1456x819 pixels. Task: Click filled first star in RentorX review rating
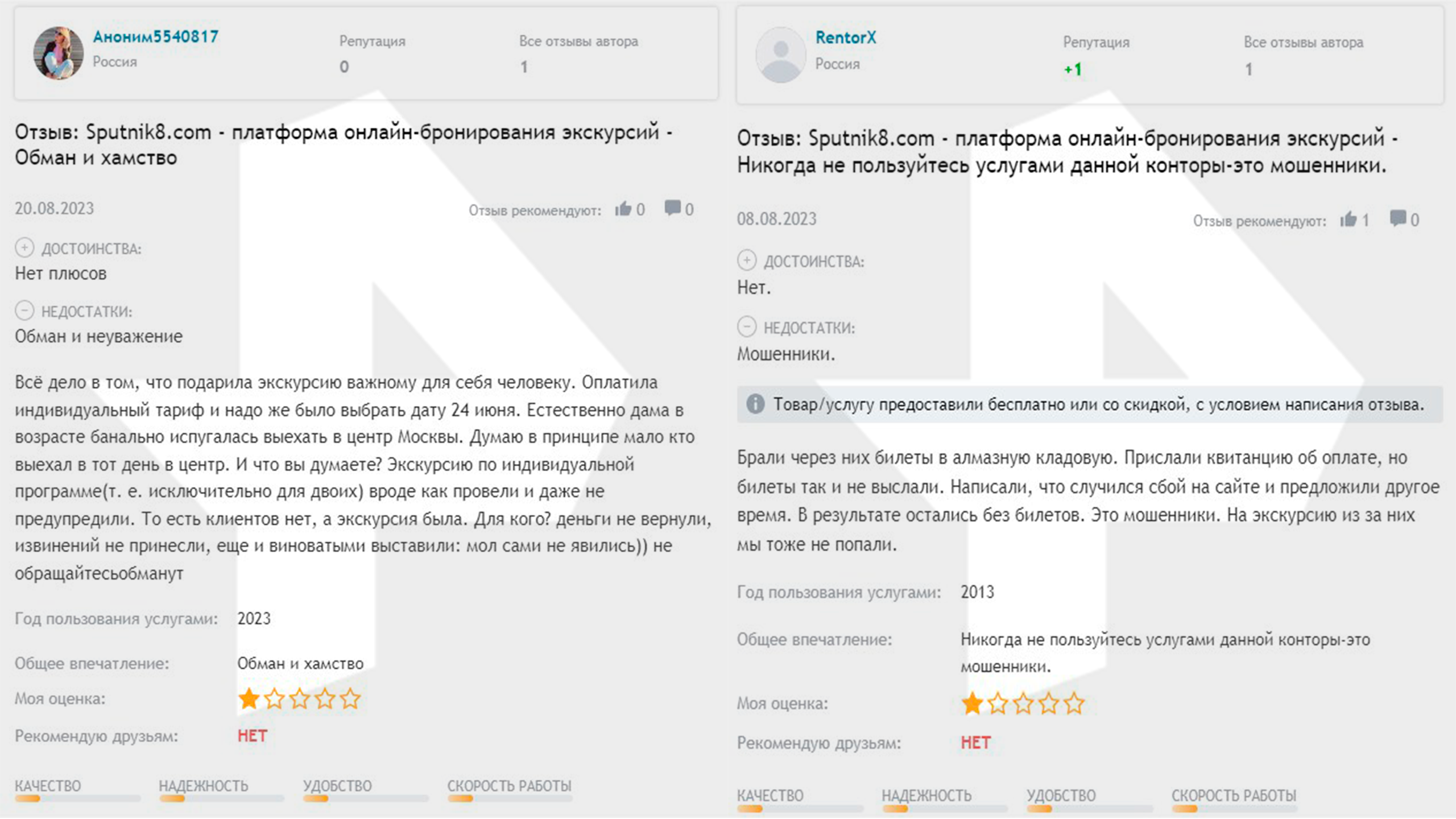[973, 704]
